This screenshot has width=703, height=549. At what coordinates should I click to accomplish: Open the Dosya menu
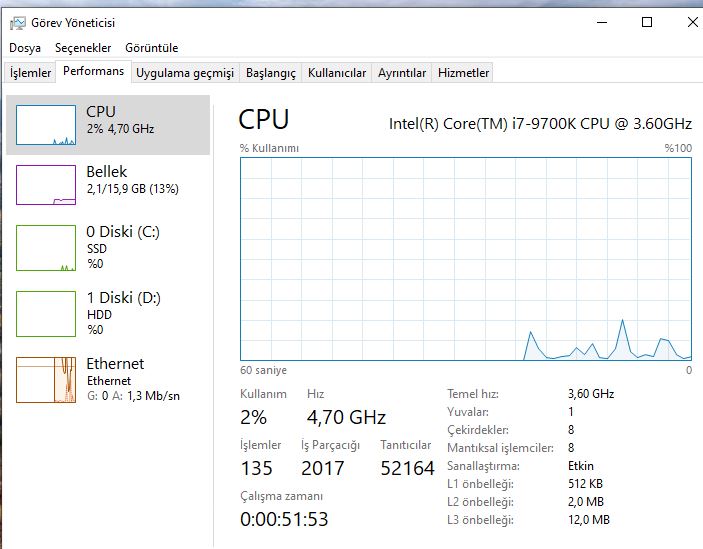tap(26, 48)
